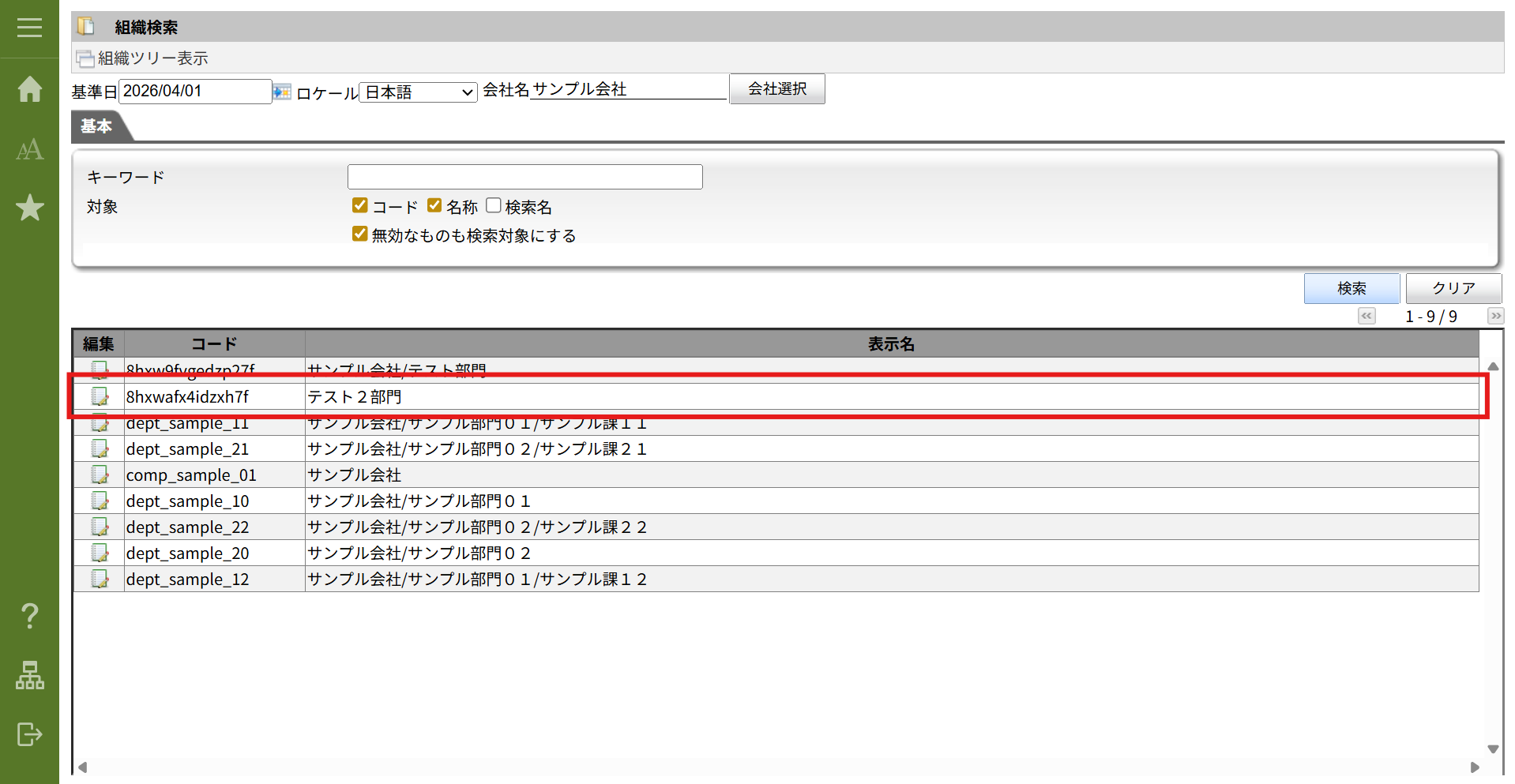Expand the ロケール dropdown
Image resolution: width=1515 pixels, height=784 pixels.
(418, 92)
